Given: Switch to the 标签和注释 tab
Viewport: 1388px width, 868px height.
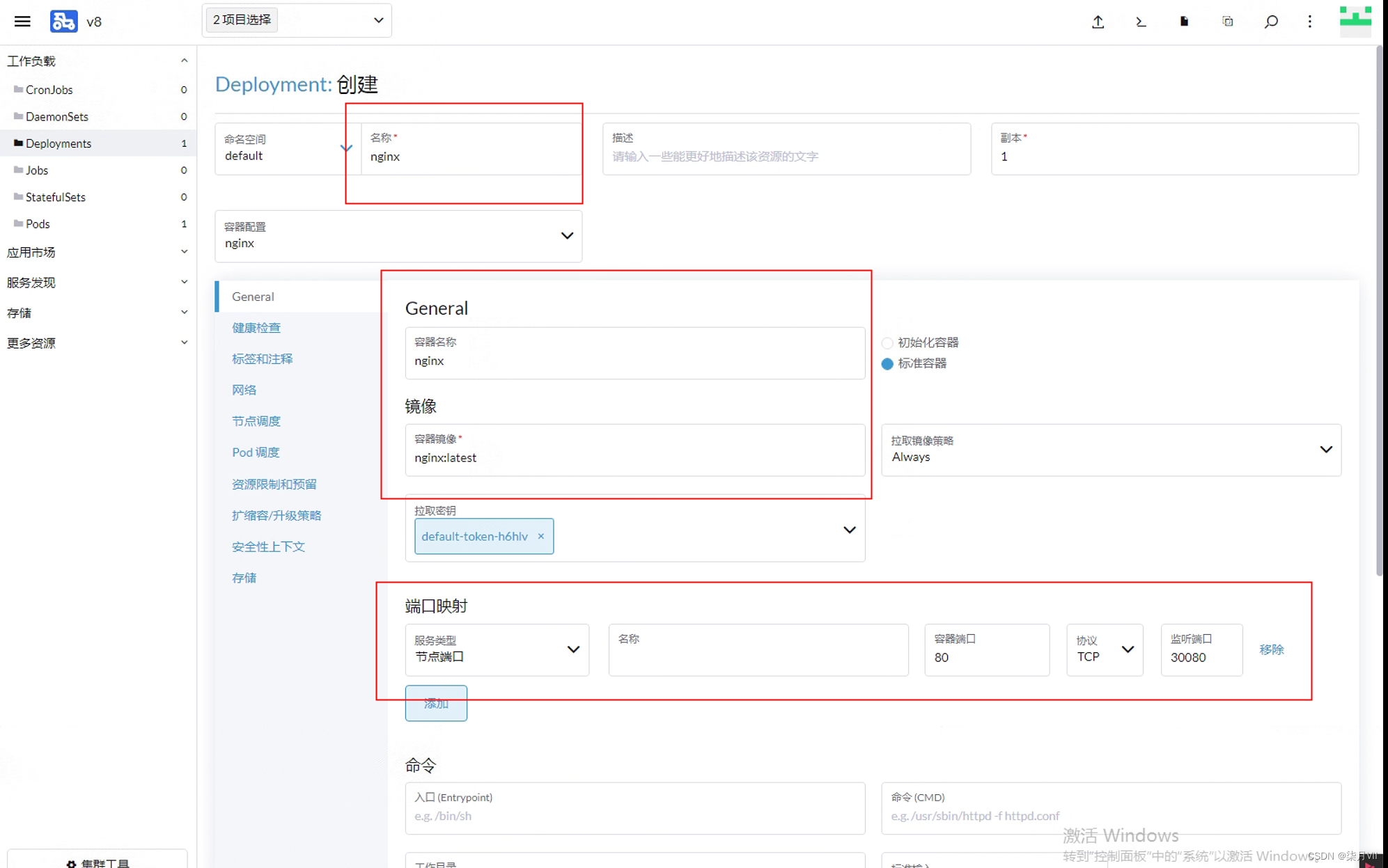Looking at the screenshot, I should point(263,358).
